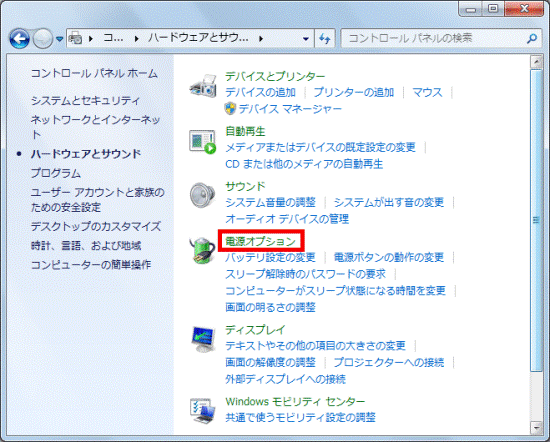Click the Devices and Printers icon
550x442 pixels.
click(x=203, y=86)
